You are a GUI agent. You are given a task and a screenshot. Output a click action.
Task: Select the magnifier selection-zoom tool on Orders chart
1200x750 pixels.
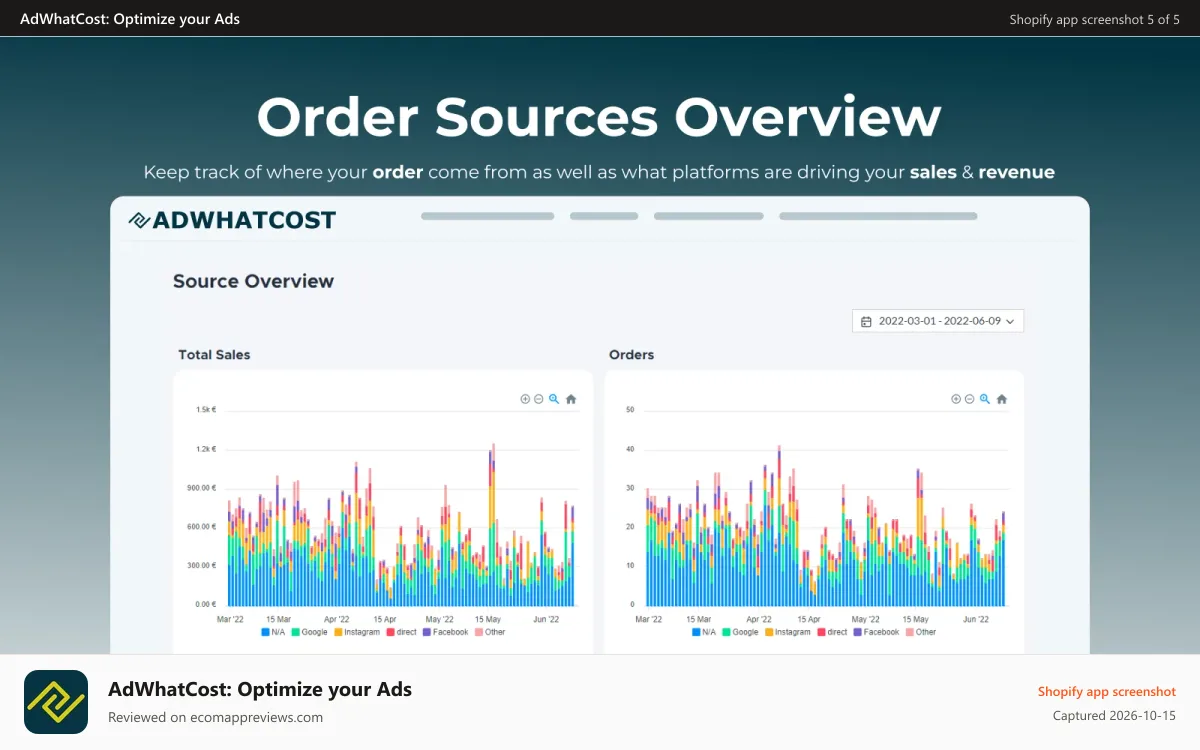[x=985, y=399]
